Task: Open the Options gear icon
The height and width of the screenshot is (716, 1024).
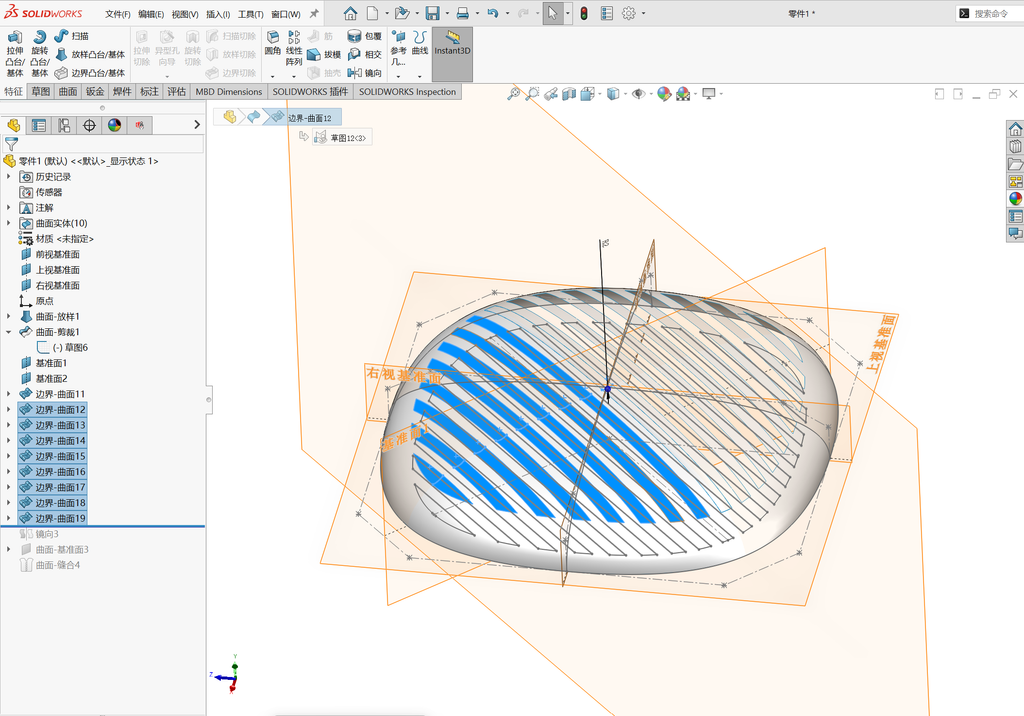Action: (628, 13)
